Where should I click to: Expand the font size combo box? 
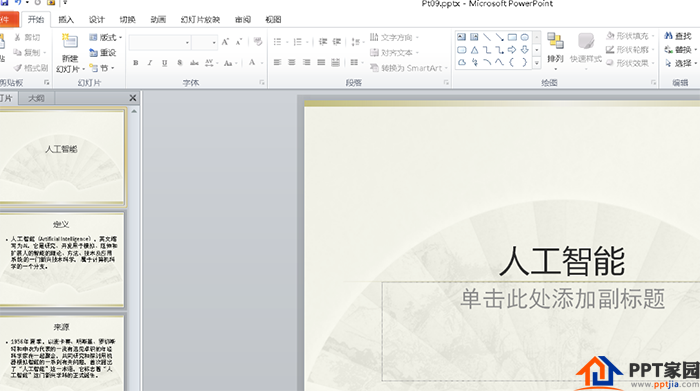214,42
